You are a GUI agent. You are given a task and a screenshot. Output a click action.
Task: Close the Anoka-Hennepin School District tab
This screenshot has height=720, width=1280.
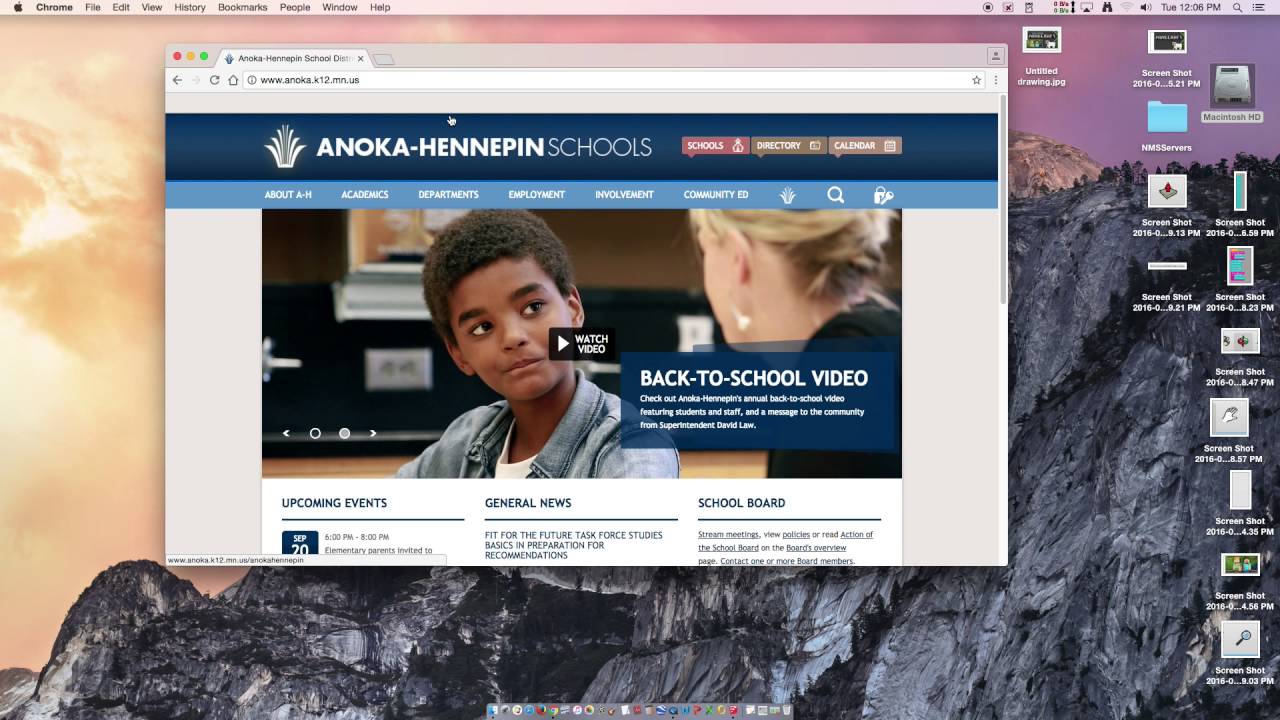tap(361, 58)
